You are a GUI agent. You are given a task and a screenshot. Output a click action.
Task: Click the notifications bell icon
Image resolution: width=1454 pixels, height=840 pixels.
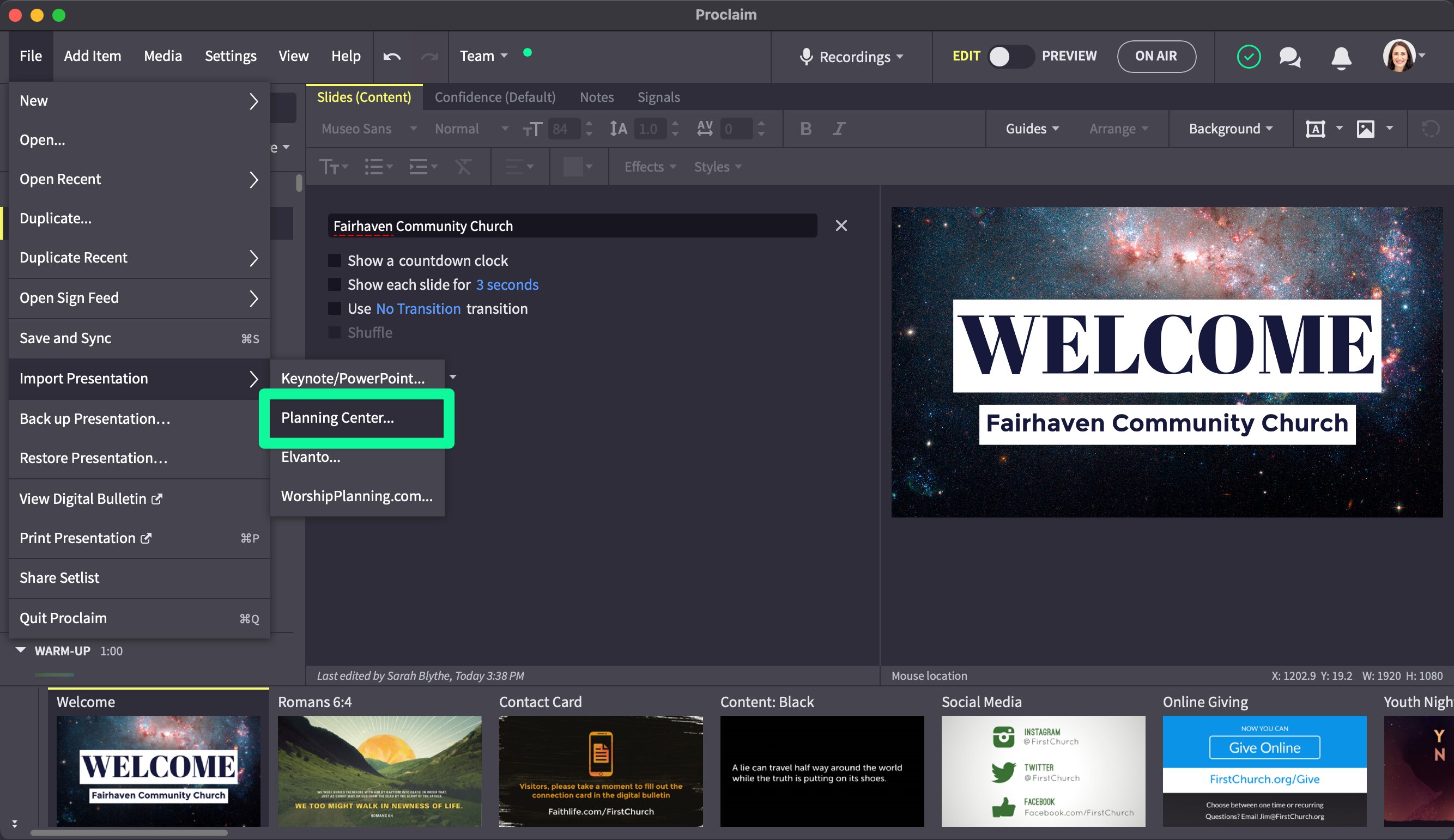(x=1341, y=57)
